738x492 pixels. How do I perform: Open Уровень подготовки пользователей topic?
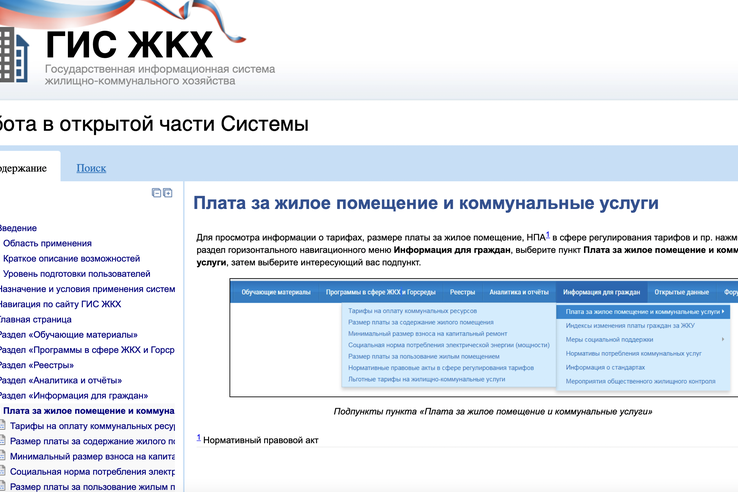77,274
